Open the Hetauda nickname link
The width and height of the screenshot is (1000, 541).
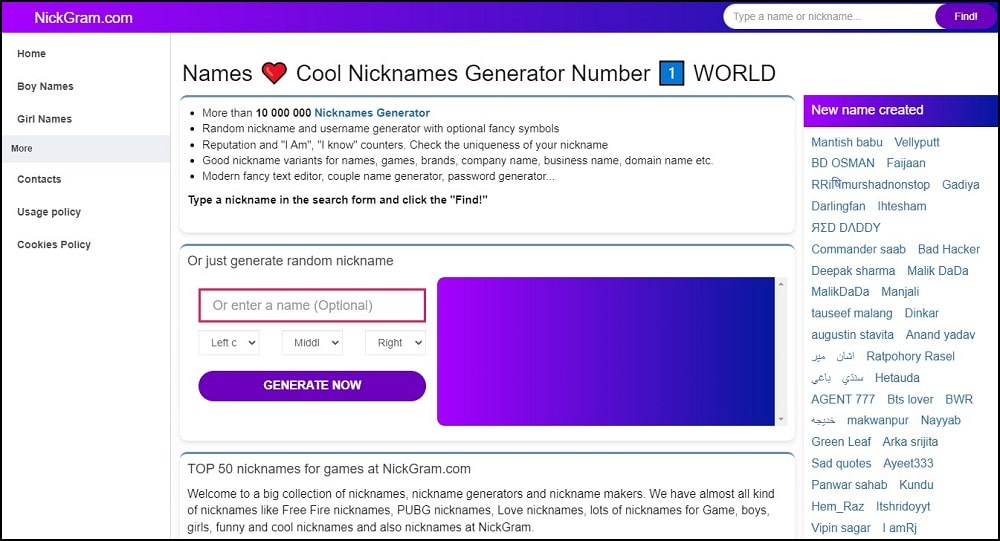pyautogui.click(x=897, y=378)
